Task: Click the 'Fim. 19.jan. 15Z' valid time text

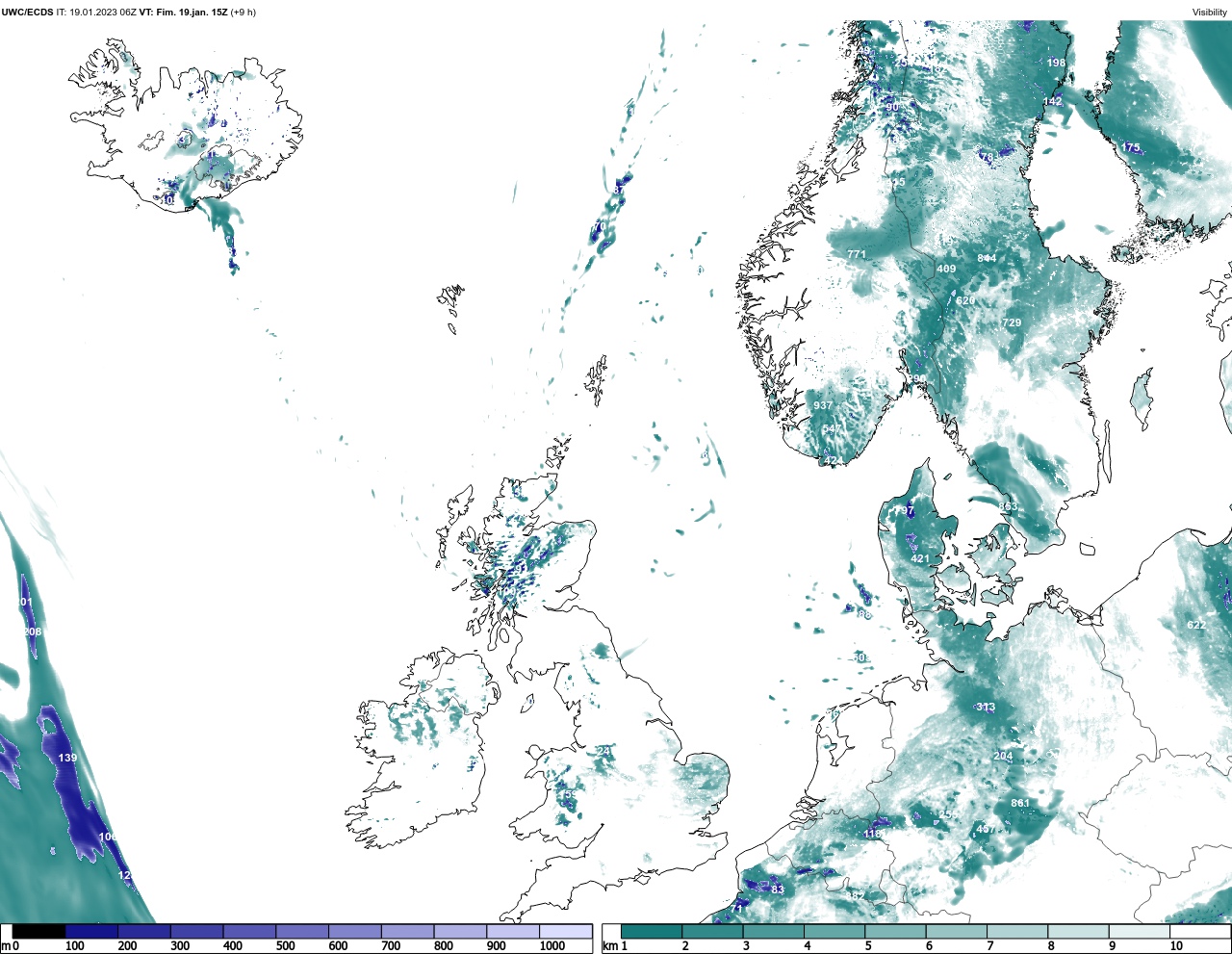Action: tap(190, 13)
